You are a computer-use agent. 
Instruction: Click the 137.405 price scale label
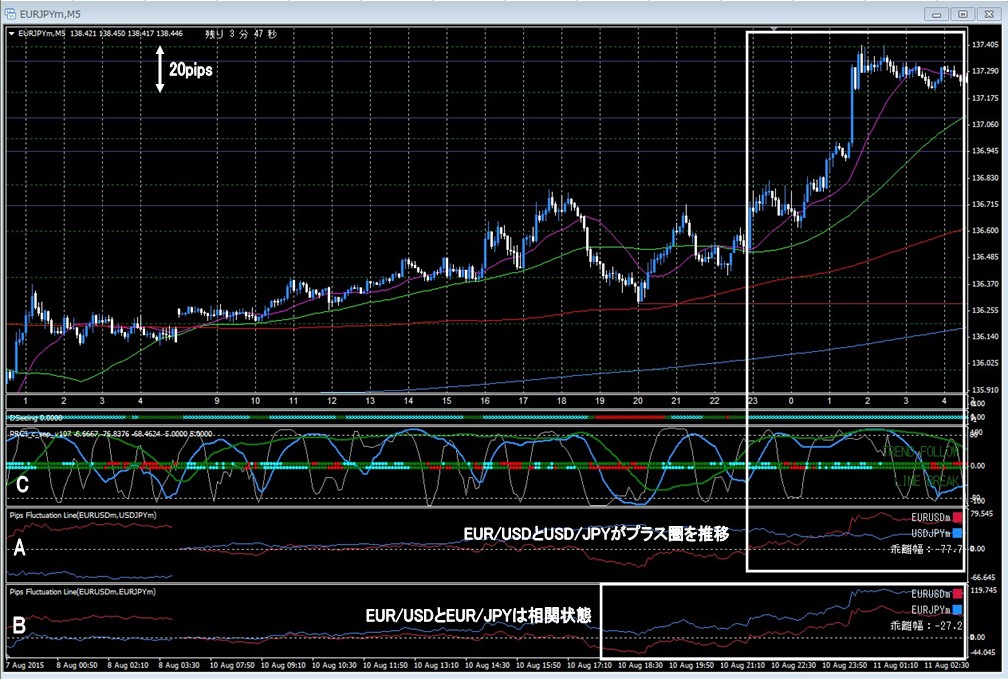coord(984,45)
